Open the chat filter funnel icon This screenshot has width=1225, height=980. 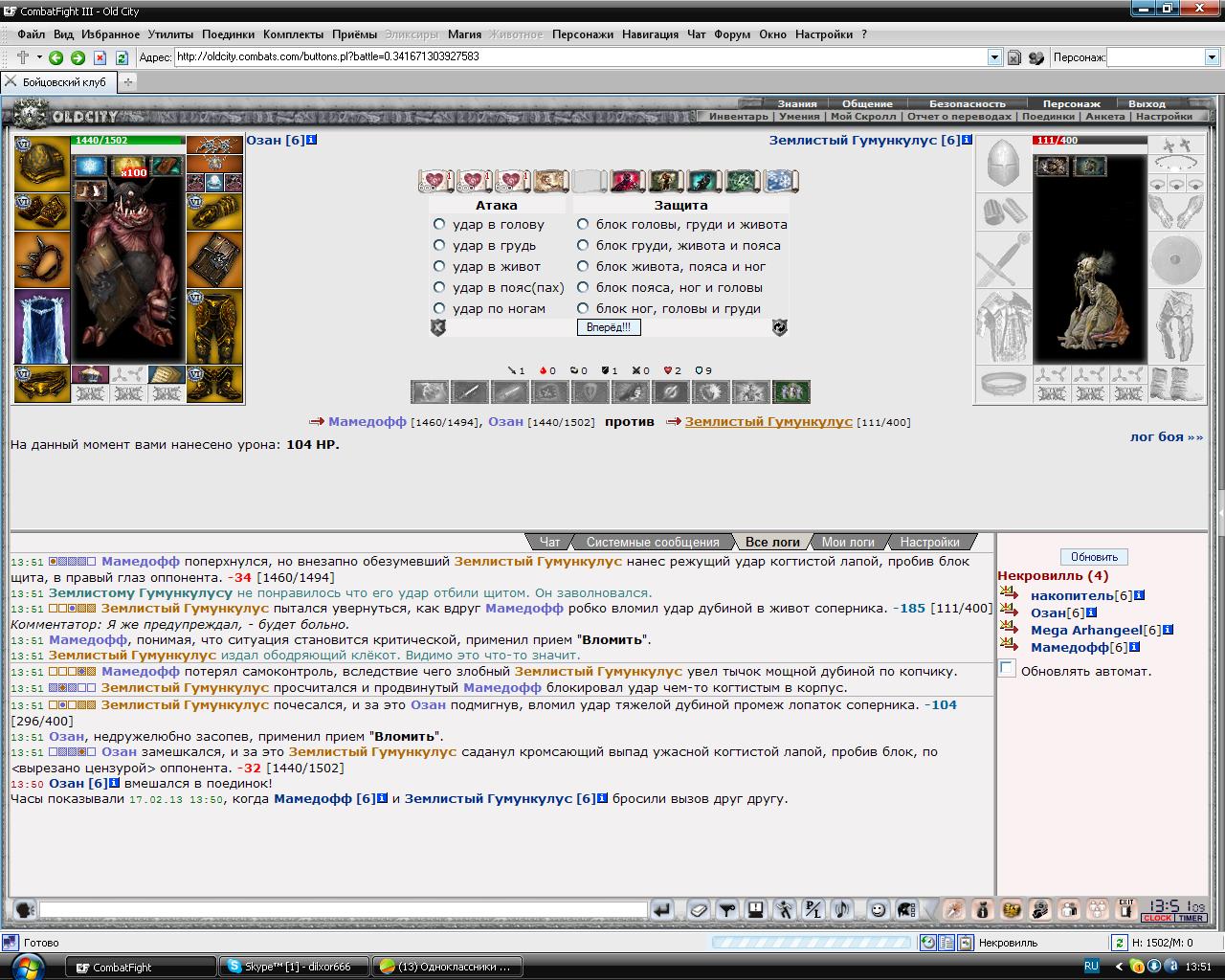point(727,909)
